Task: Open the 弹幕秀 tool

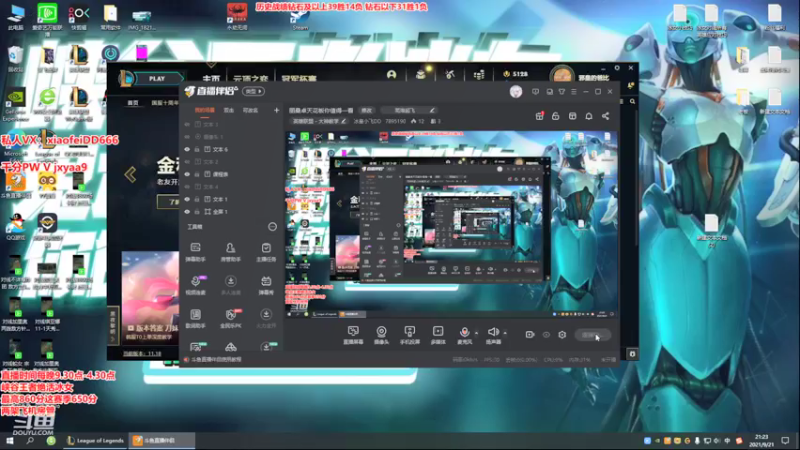Action: pos(266,285)
